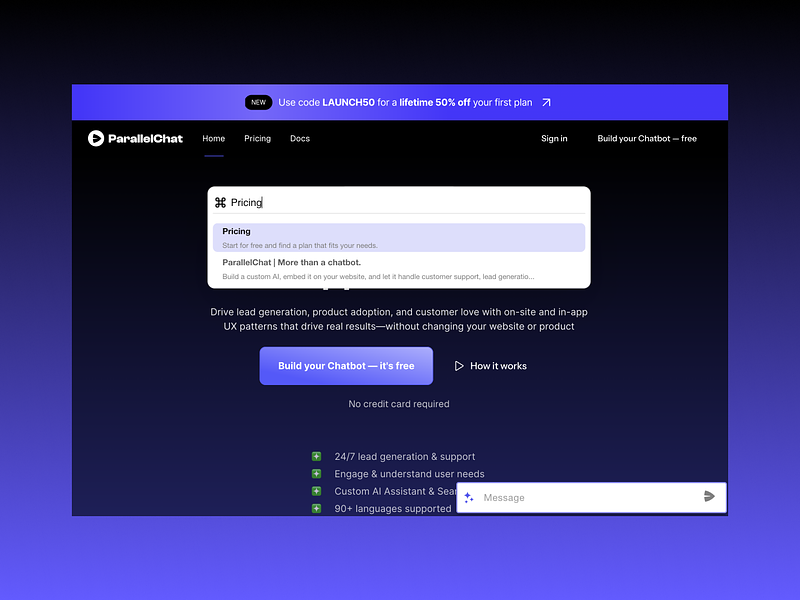
Task: Open the Home nav item
Action: pos(213,138)
